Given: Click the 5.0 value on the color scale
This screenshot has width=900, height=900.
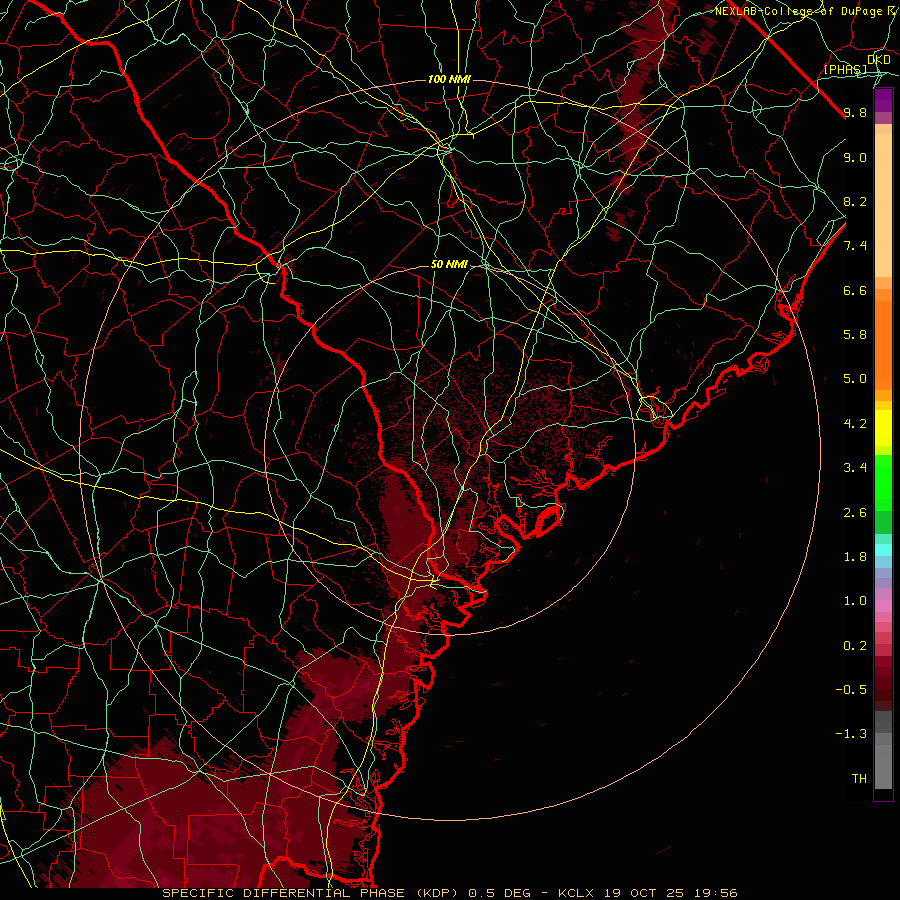Looking at the screenshot, I should coord(855,379).
